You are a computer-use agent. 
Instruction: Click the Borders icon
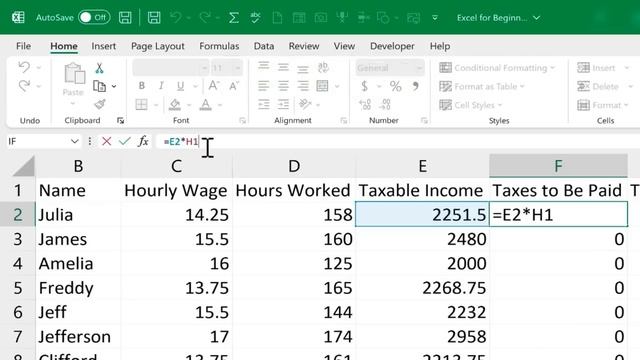(x=141, y=104)
